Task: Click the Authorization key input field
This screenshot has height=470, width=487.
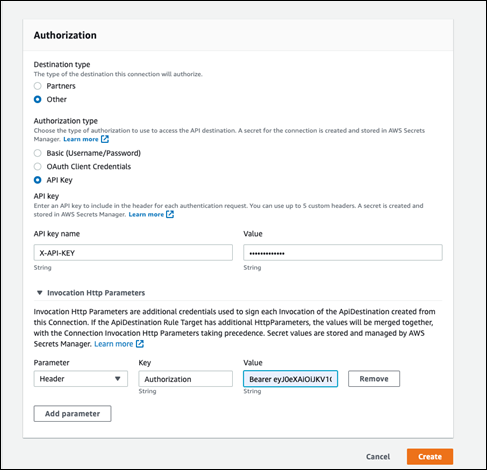Action: (185, 379)
